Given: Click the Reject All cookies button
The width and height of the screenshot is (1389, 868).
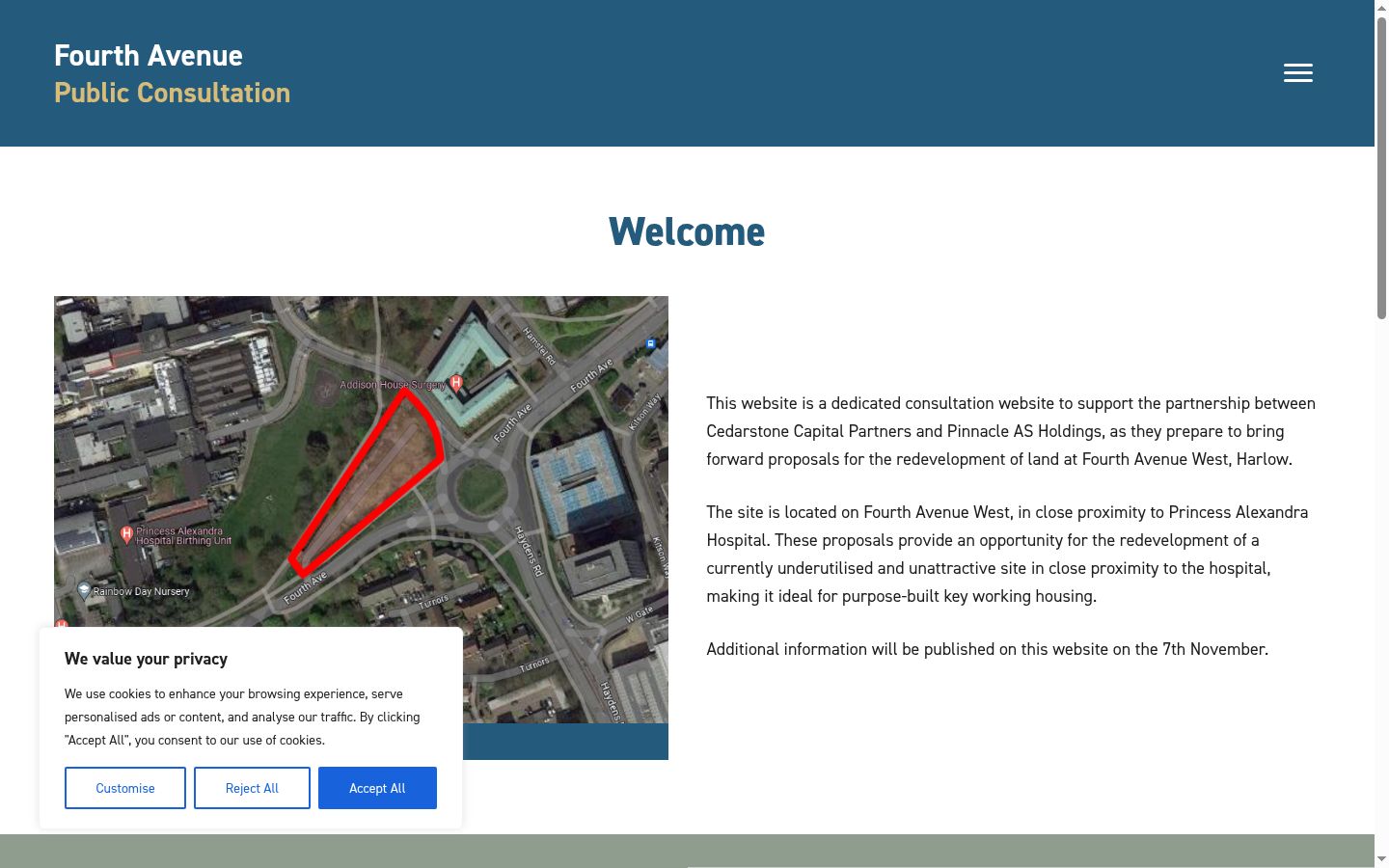Looking at the screenshot, I should [x=252, y=788].
